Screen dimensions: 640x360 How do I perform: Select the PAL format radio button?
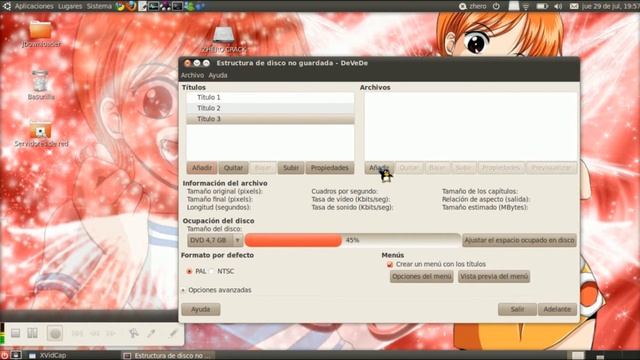pos(189,271)
